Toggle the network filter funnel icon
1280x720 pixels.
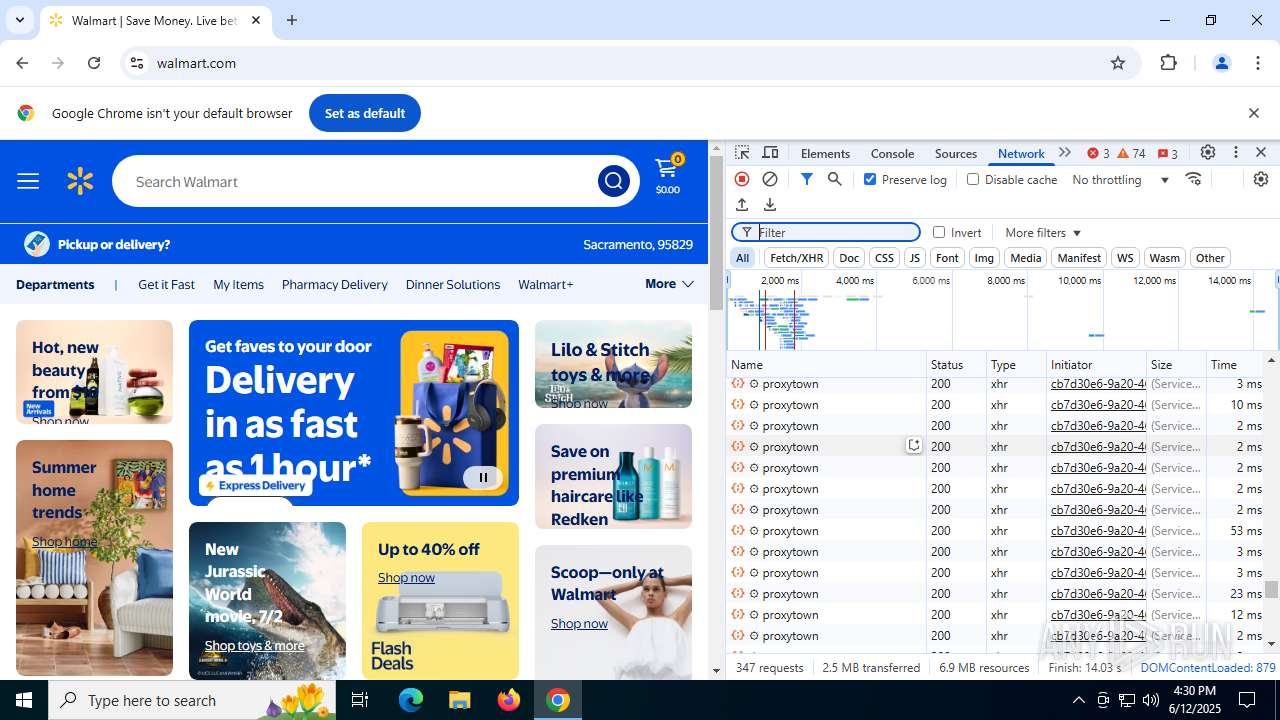point(806,179)
